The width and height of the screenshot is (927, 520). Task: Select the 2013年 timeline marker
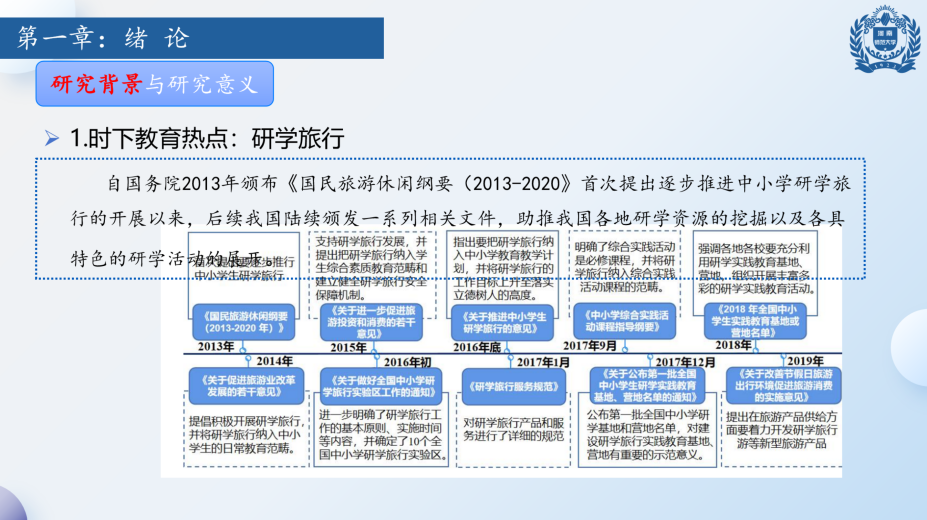click(x=217, y=346)
